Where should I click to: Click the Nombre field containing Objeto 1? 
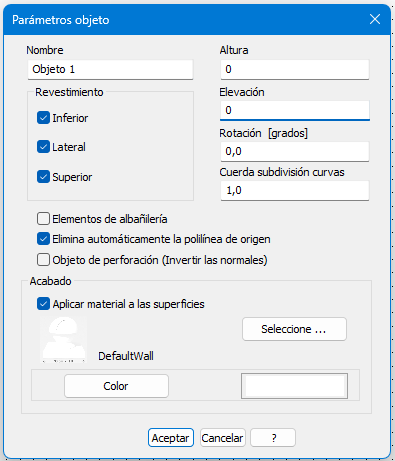[x=110, y=69]
